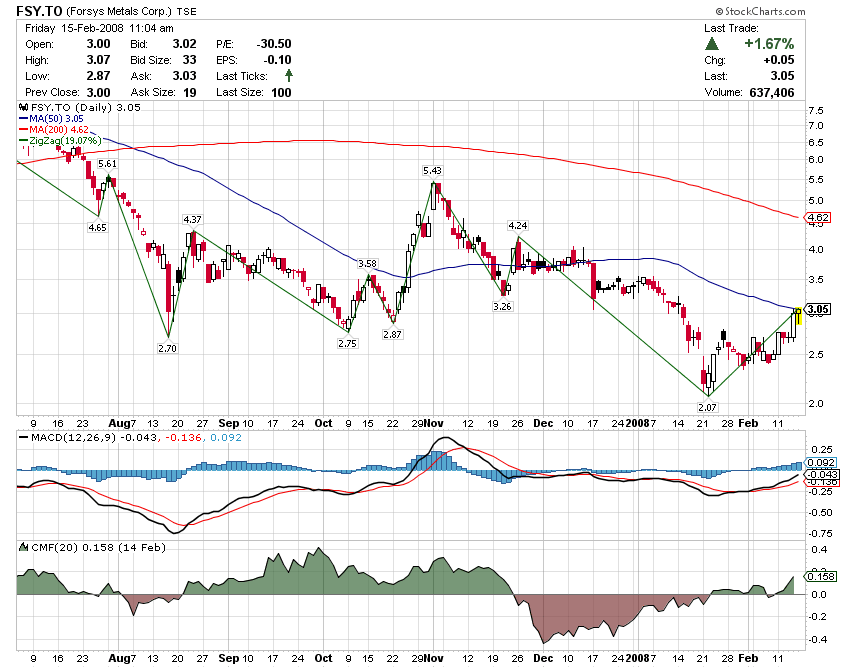Click the green ZigZag legend line marker

(x=25, y=141)
